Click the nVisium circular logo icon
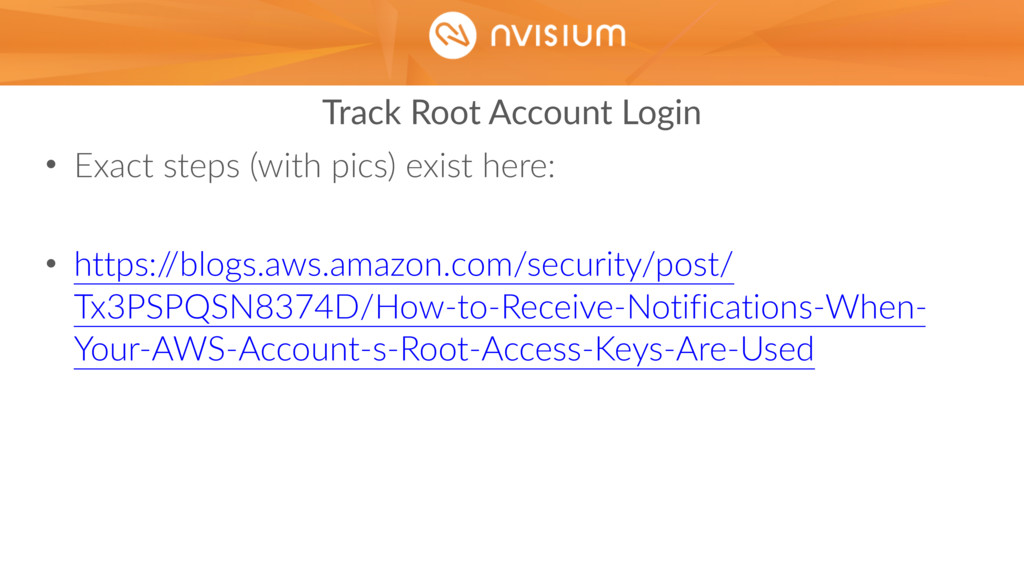Image resolution: width=1024 pixels, height=576 pixels. [x=452, y=35]
